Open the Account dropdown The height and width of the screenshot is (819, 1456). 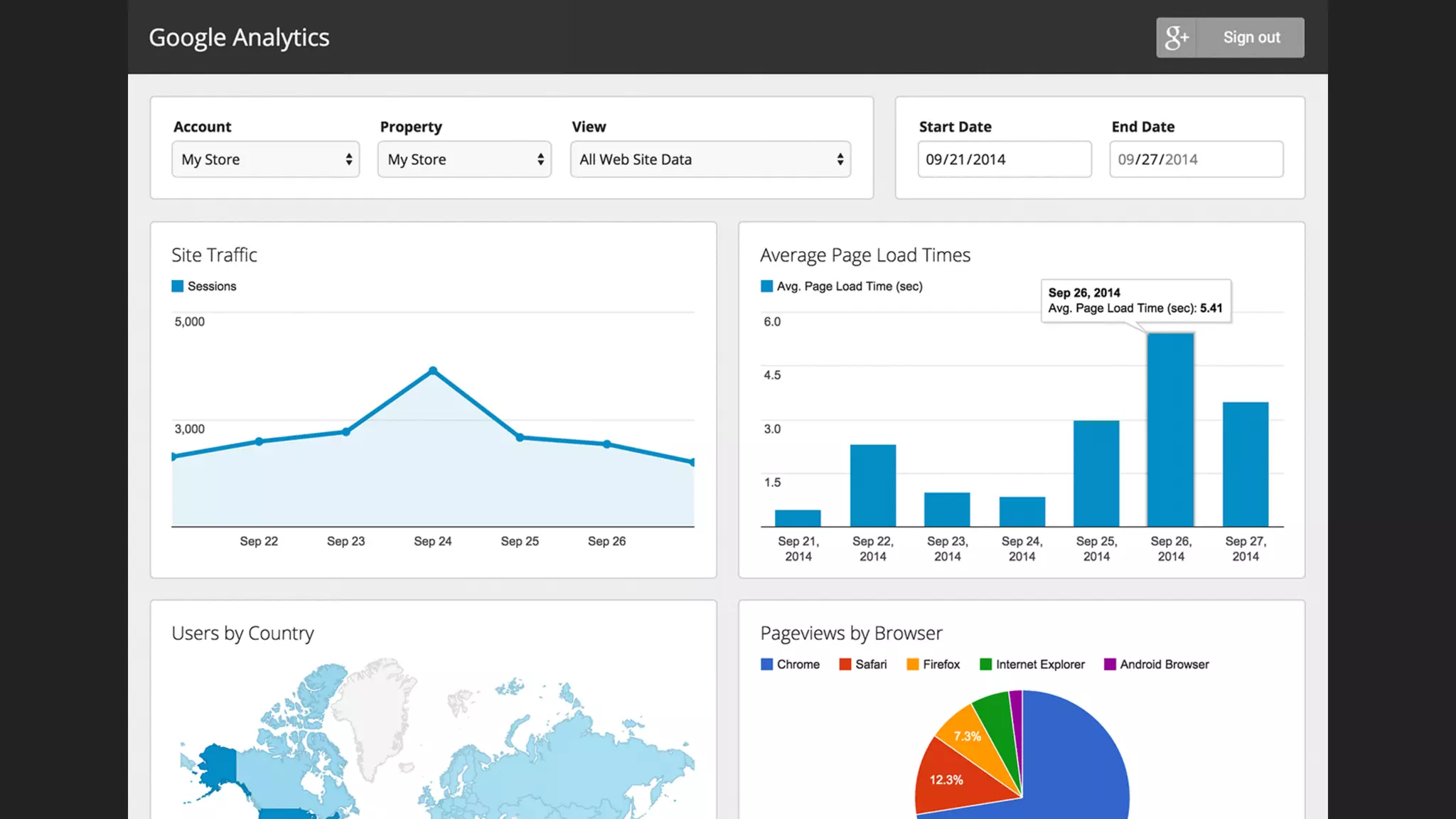[265, 159]
